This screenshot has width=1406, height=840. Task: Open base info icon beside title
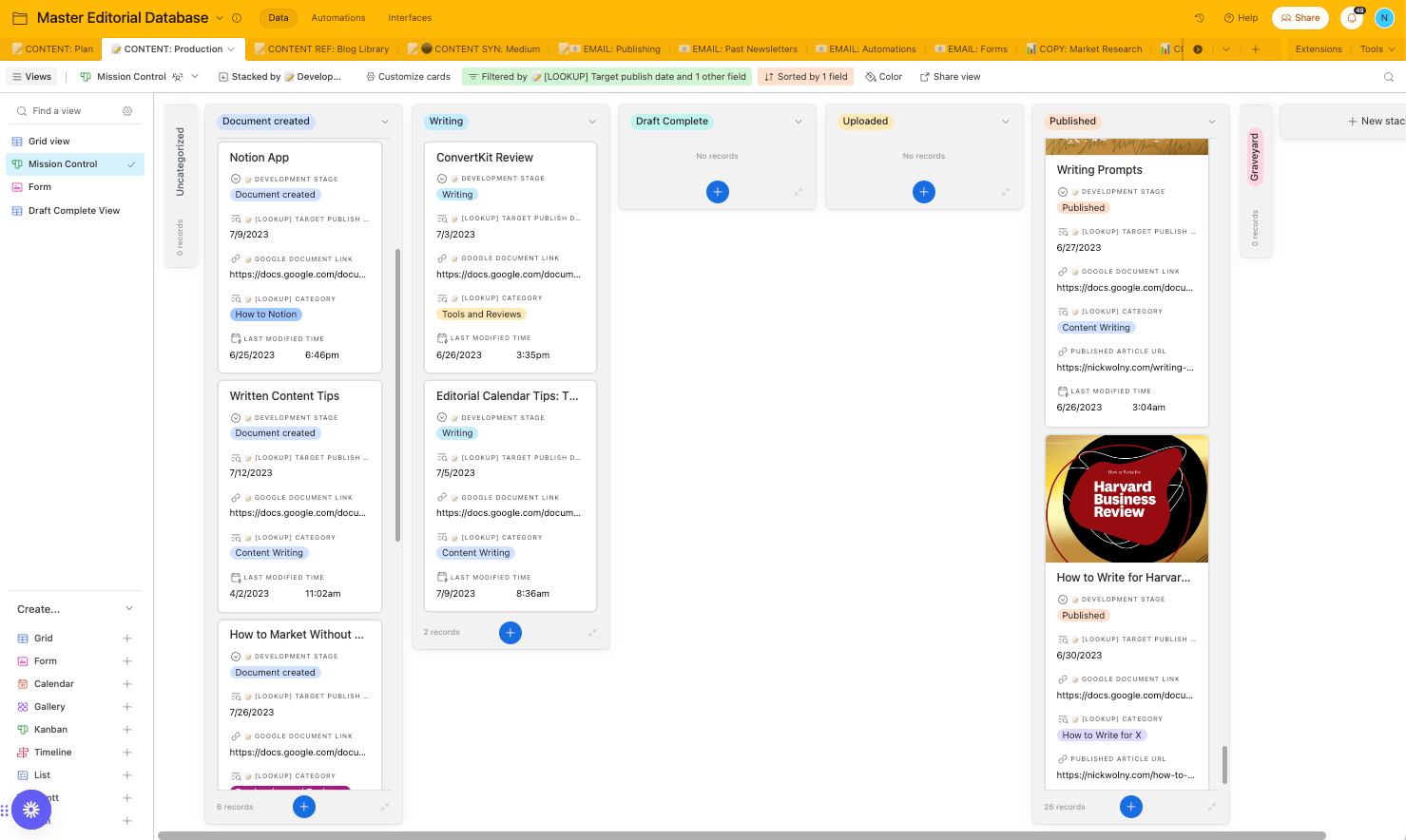[237, 18]
